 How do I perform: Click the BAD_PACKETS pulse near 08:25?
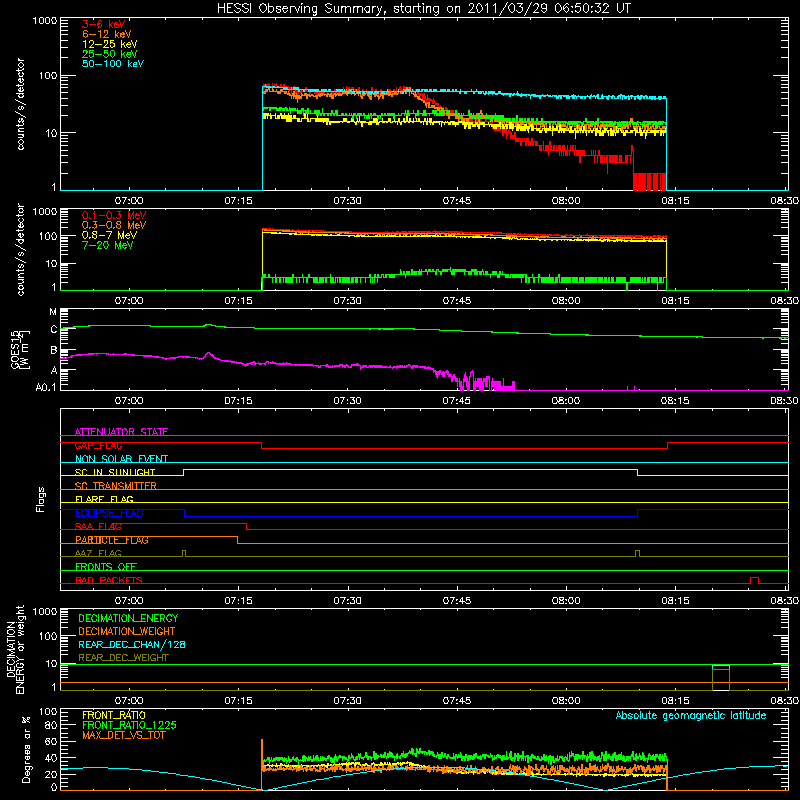click(754, 580)
